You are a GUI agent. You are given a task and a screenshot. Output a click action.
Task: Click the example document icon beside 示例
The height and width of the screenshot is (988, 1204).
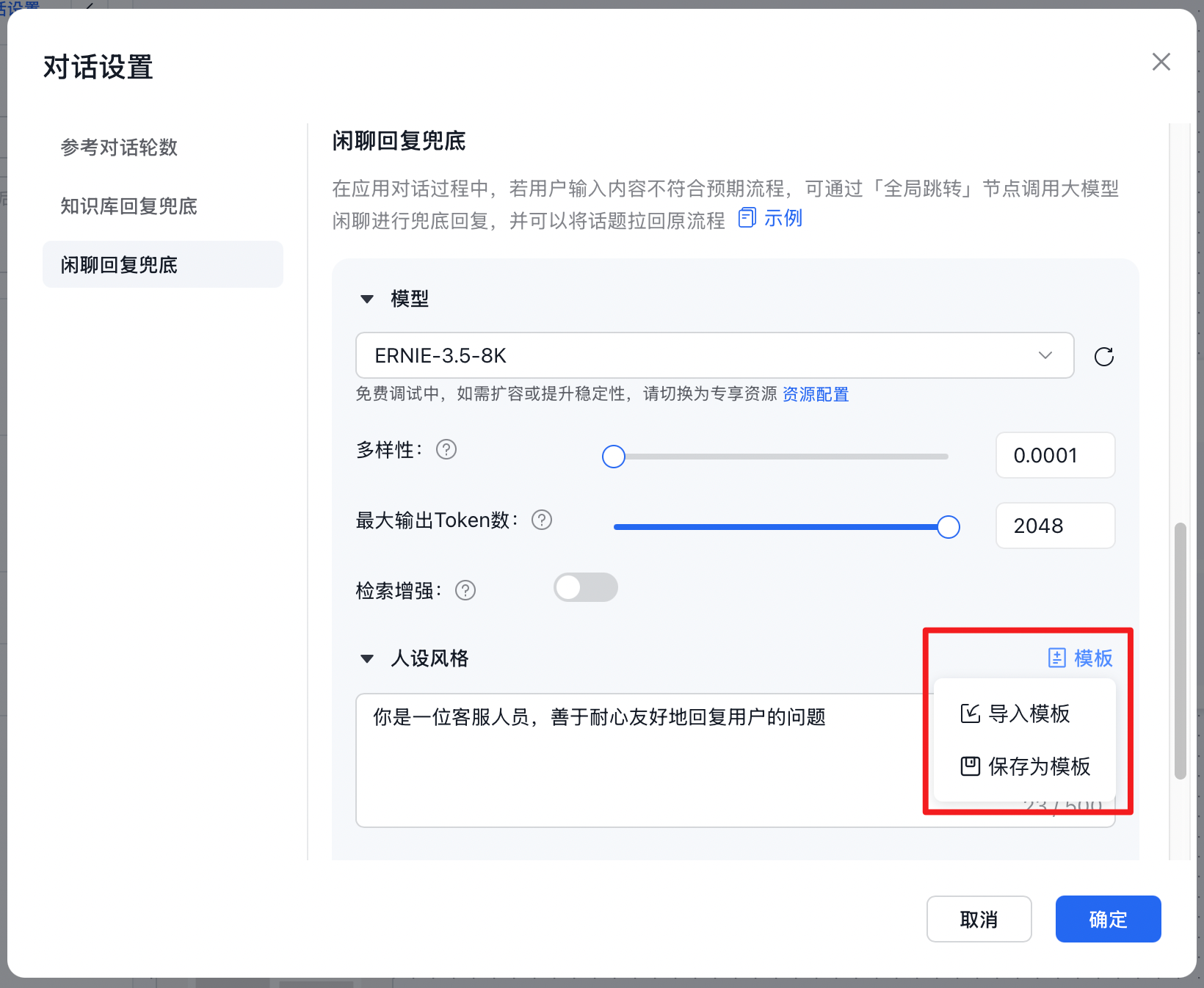pyautogui.click(x=747, y=218)
